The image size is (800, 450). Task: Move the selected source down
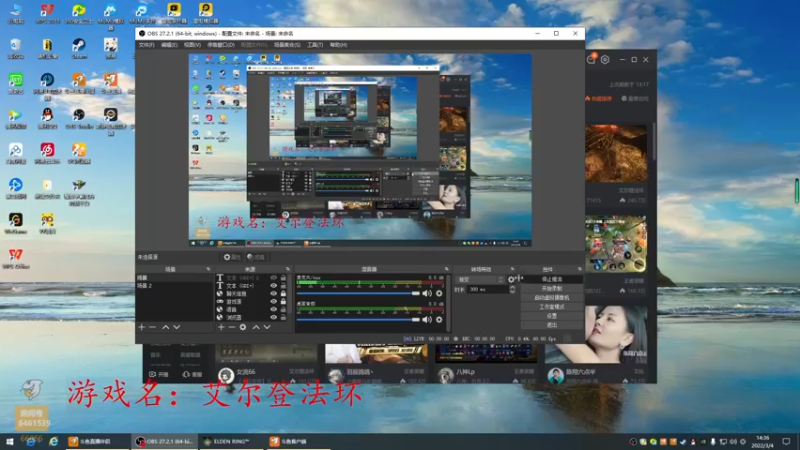[x=267, y=327]
